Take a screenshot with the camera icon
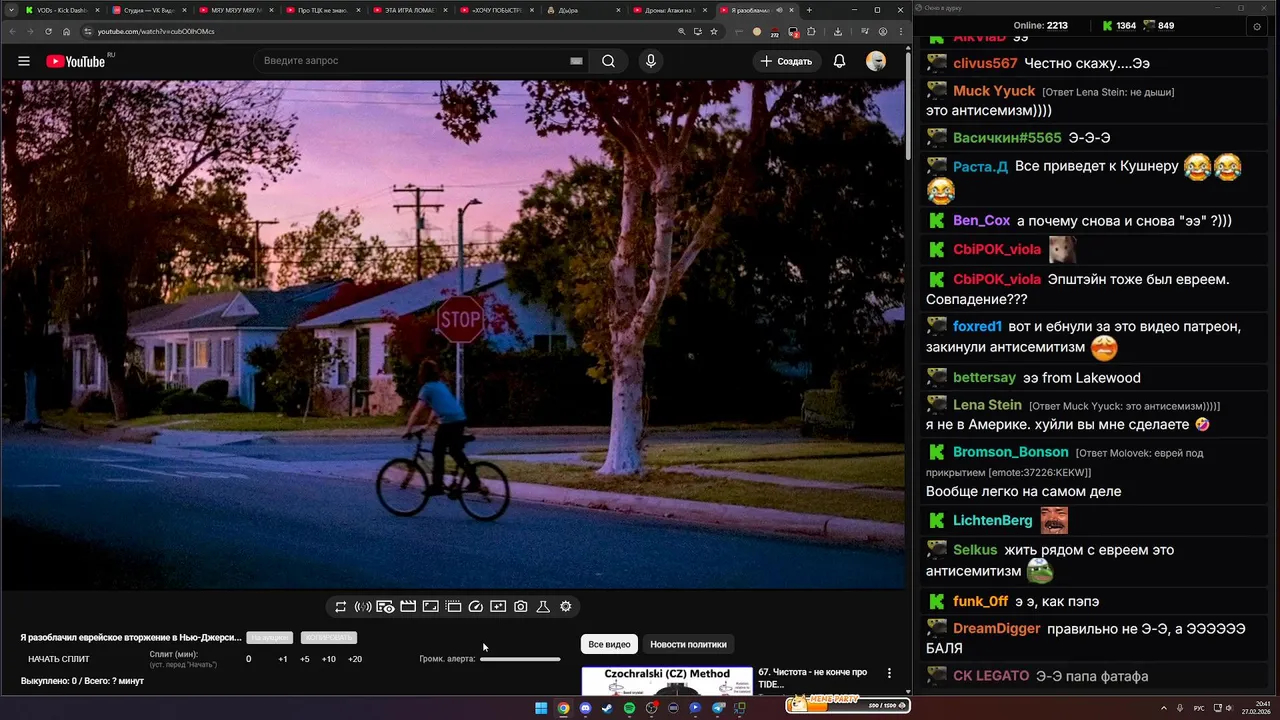1280x720 pixels. click(x=521, y=607)
